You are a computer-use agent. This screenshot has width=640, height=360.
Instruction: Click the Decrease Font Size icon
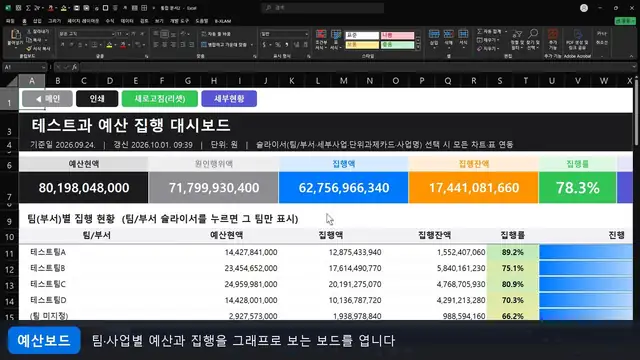point(142,34)
